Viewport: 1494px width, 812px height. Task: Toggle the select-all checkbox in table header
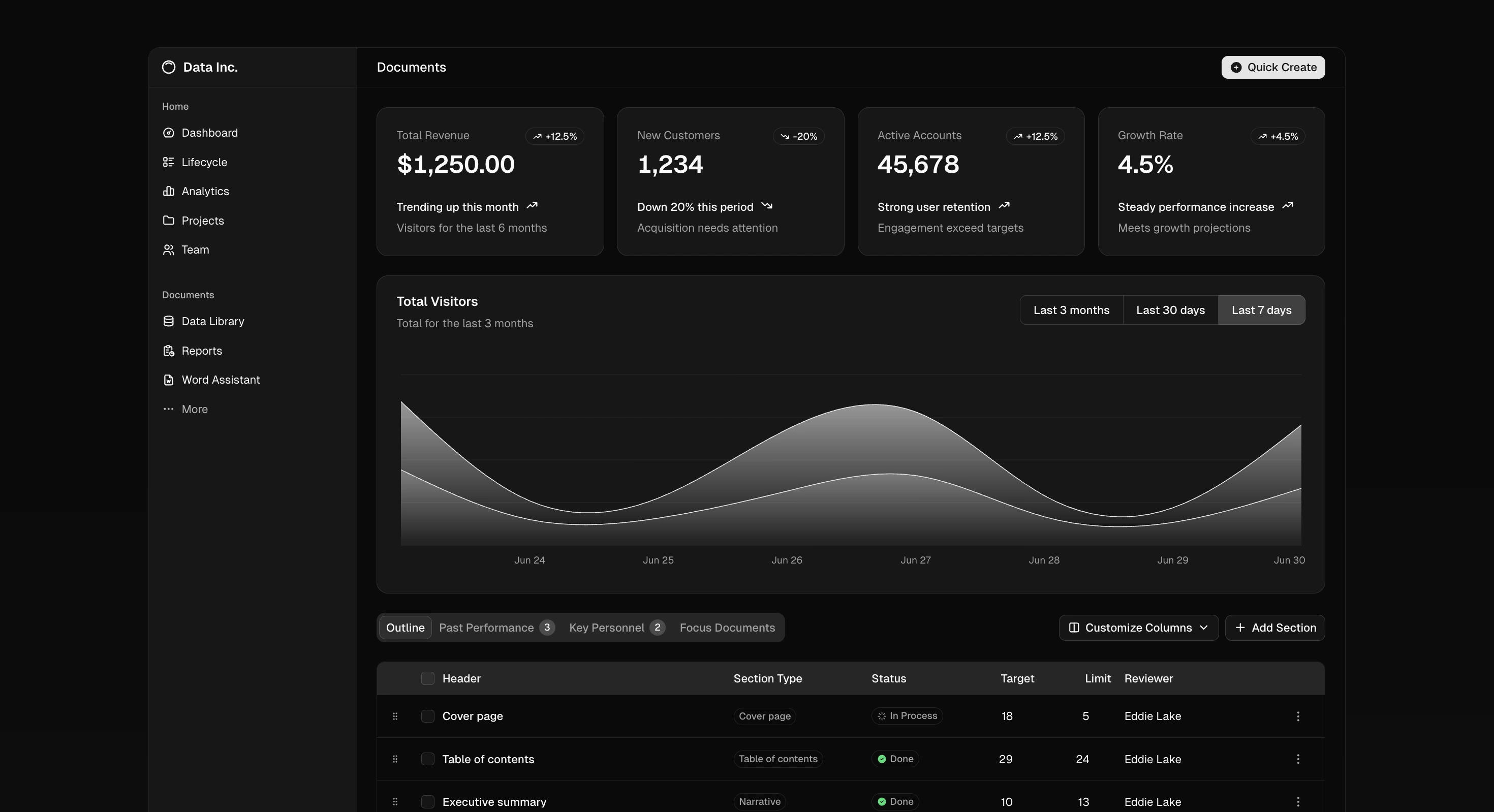coord(427,678)
